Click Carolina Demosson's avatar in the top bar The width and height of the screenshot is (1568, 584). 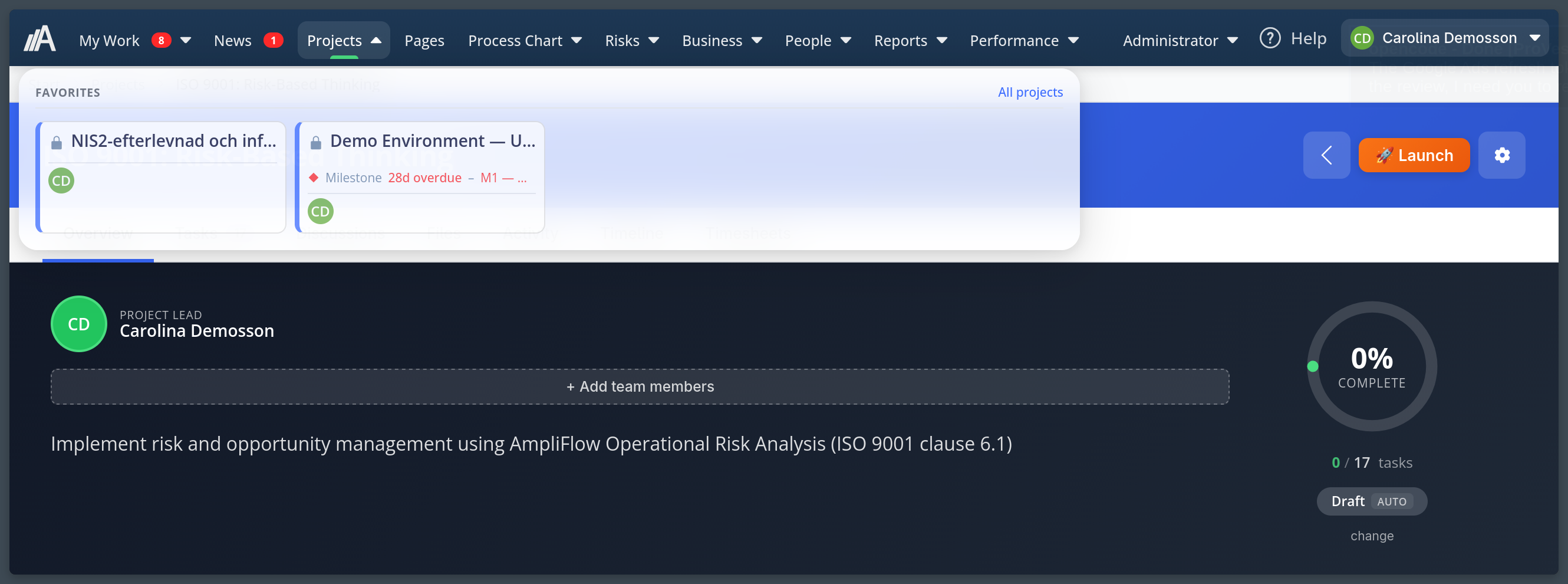coord(1362,37)
